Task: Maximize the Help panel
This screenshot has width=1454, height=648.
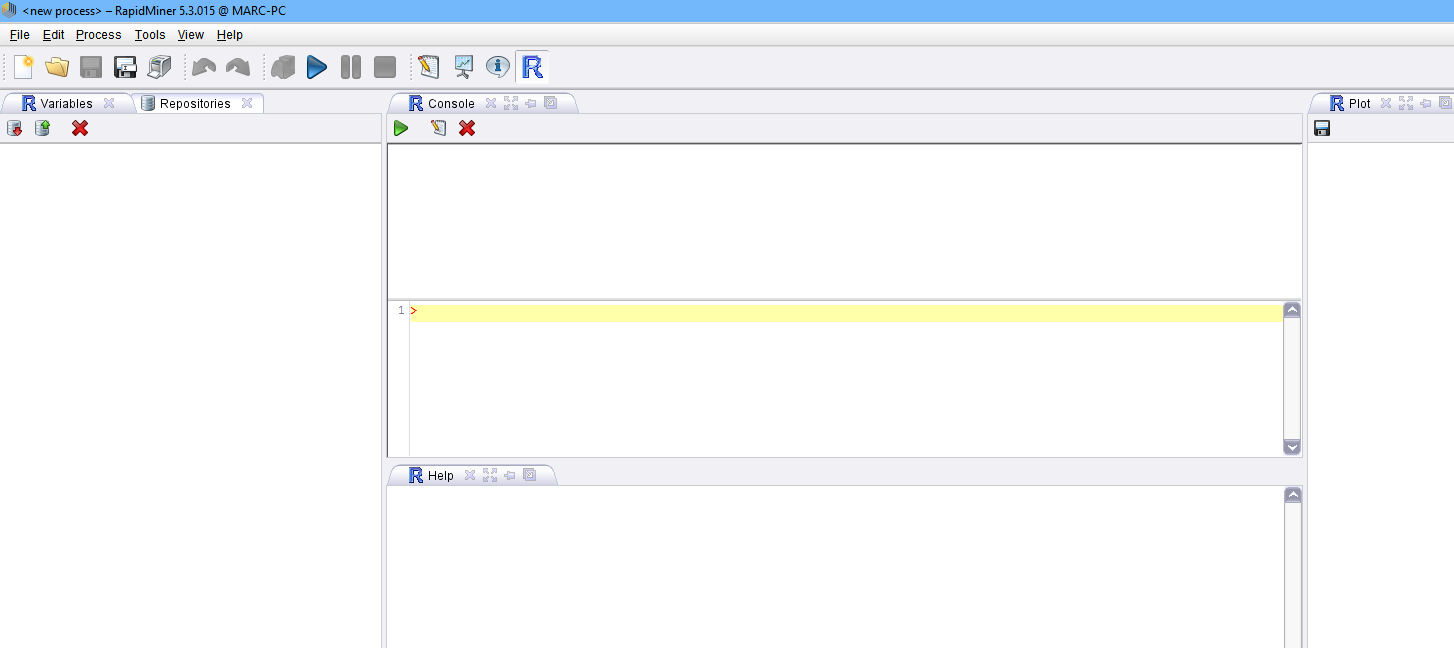Action: [x=490, y=475]
